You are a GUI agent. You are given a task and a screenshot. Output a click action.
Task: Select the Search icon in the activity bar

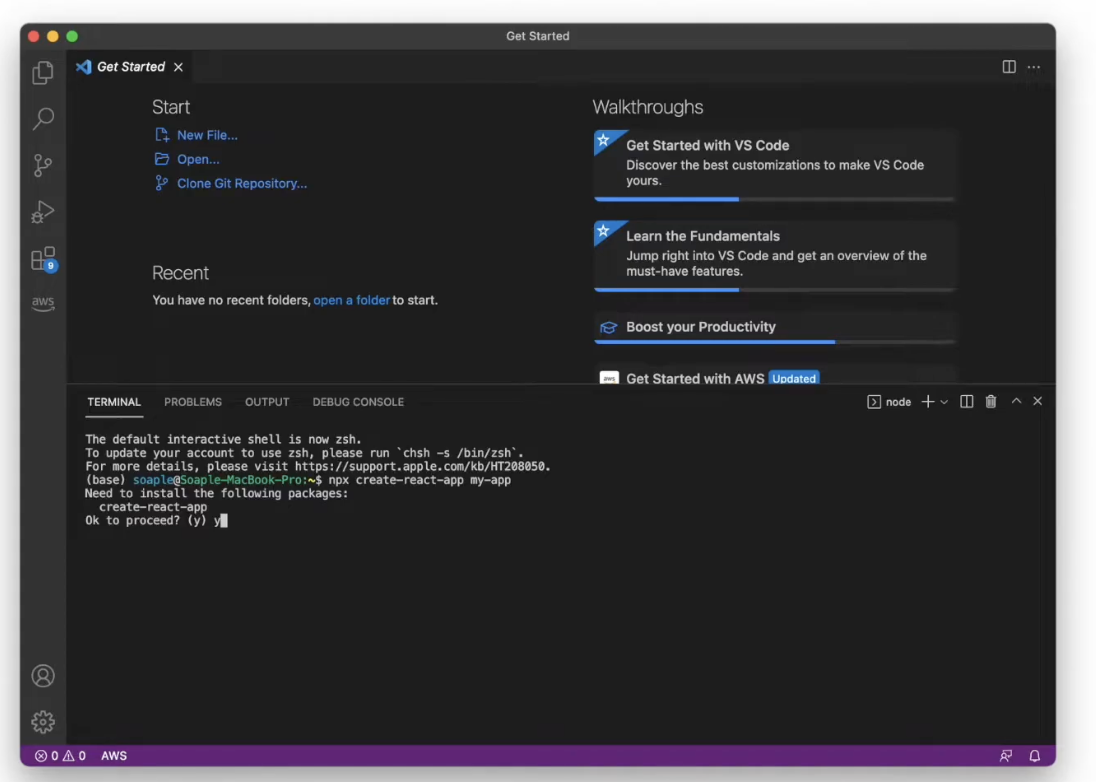pos(42,119)
